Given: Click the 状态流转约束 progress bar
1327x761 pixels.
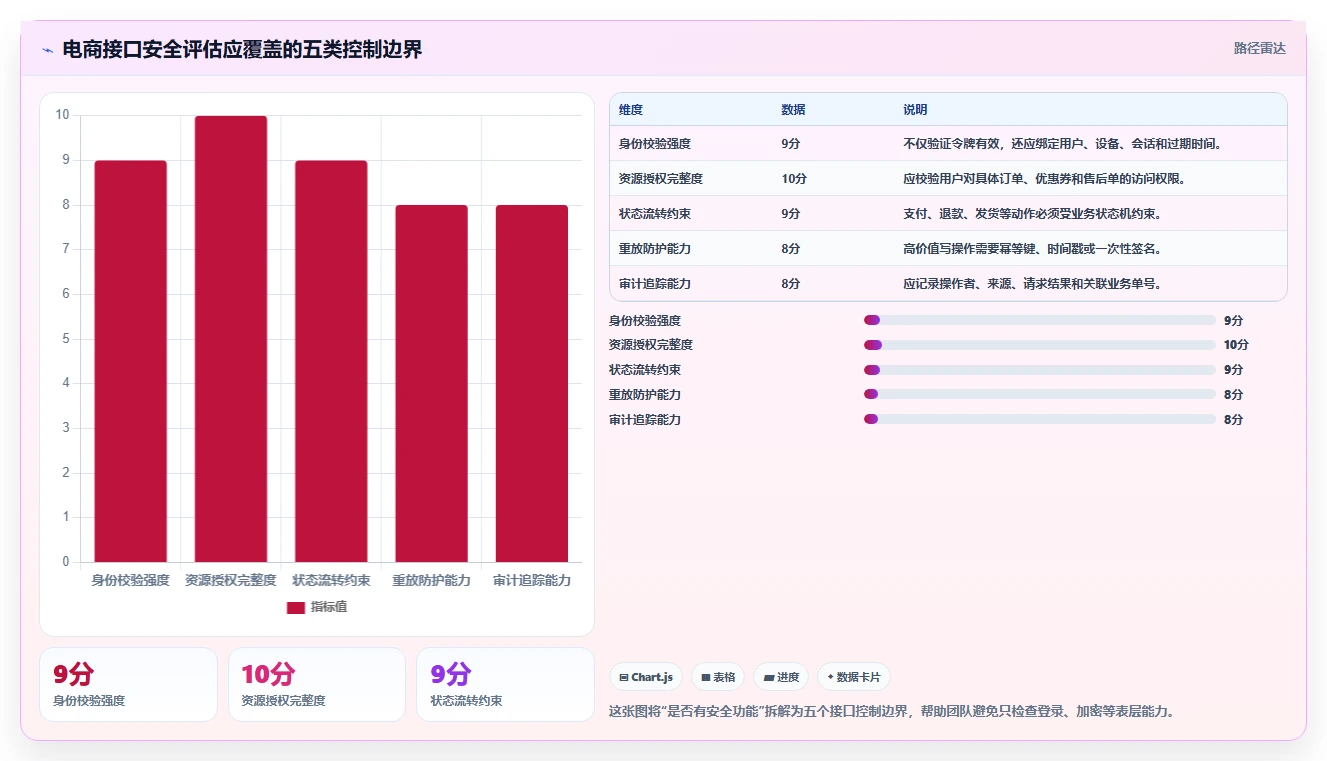Looking at the screenshot, I should (x=1040, y=370).
